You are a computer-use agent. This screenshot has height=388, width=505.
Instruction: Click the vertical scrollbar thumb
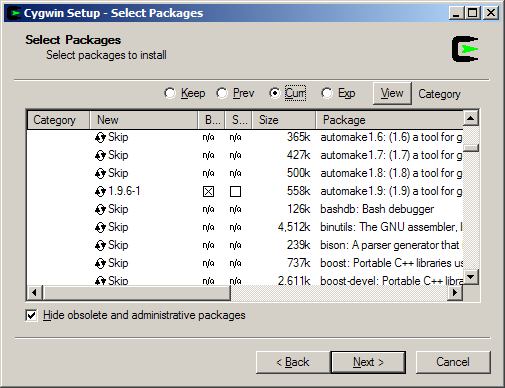click(471, 148)
